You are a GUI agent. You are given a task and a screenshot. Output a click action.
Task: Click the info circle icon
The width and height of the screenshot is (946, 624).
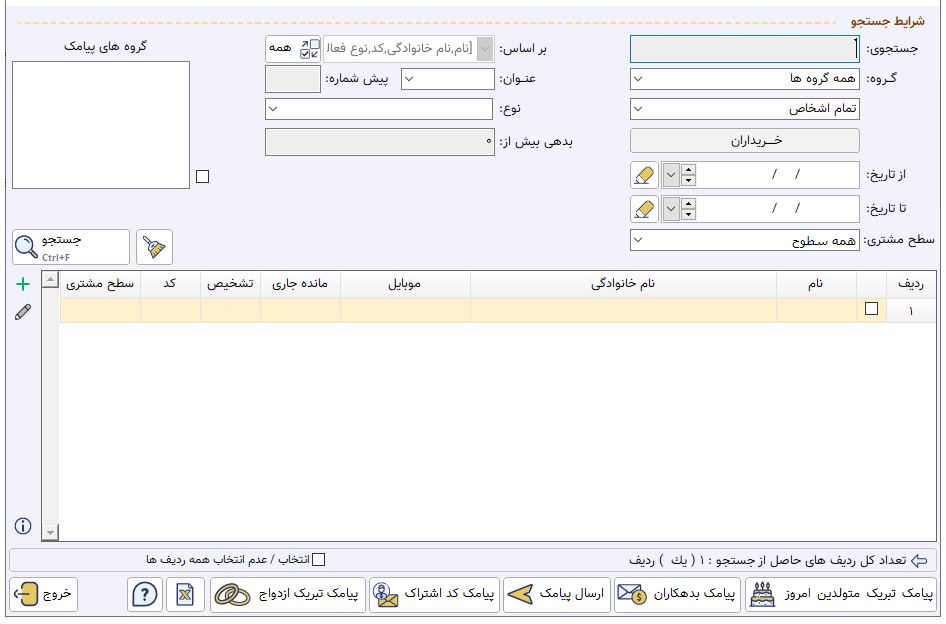23,526
